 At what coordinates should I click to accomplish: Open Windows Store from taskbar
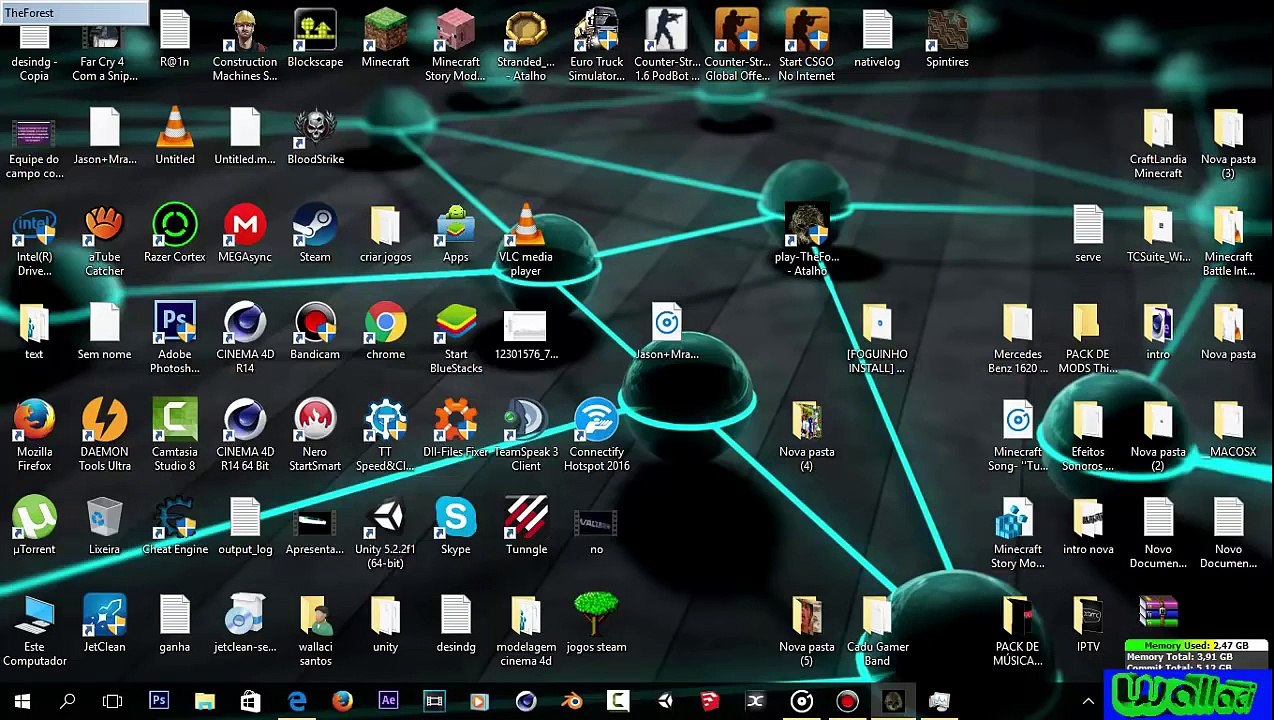coord(251,702)
